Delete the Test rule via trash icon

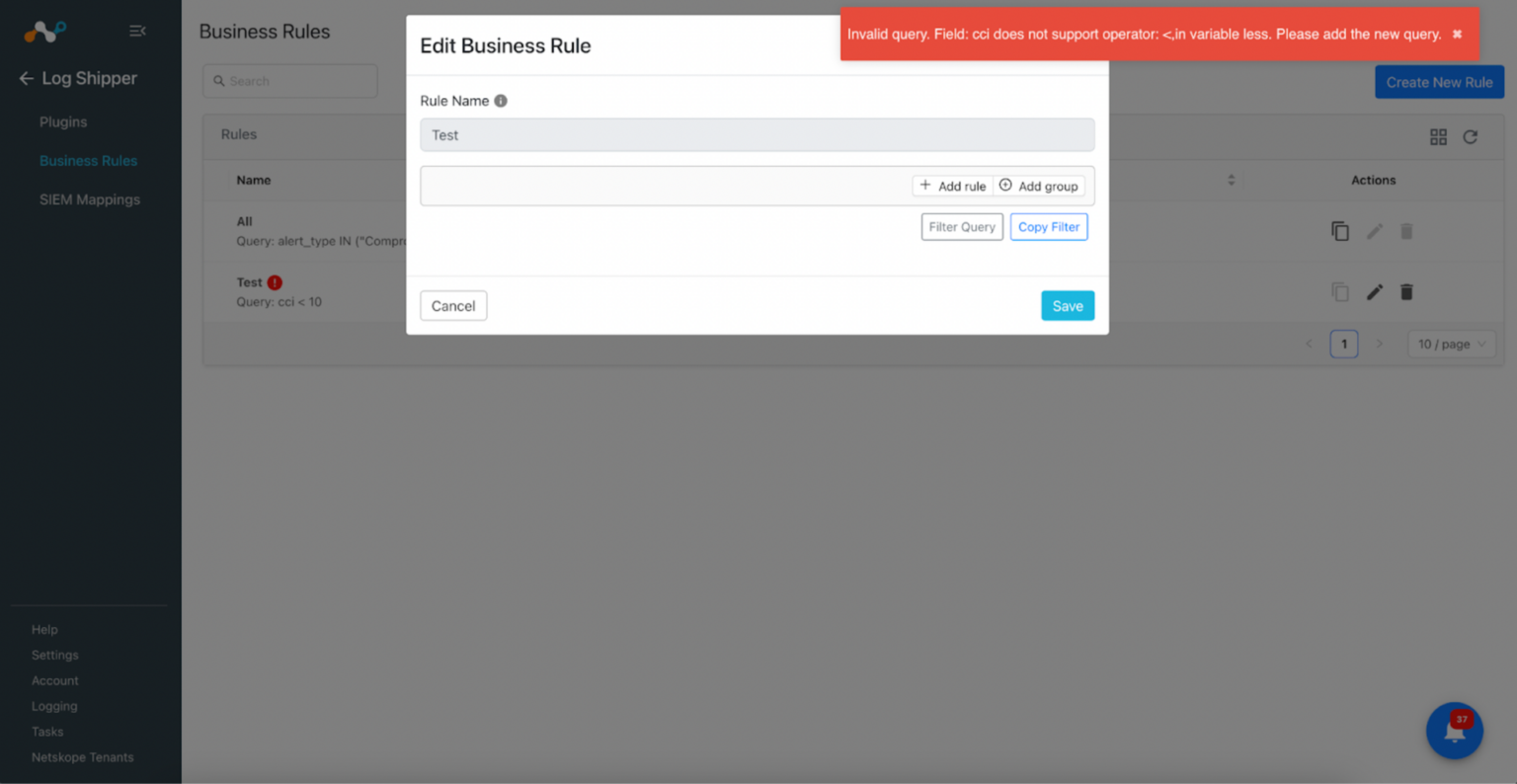click(x=1406, y=291)
